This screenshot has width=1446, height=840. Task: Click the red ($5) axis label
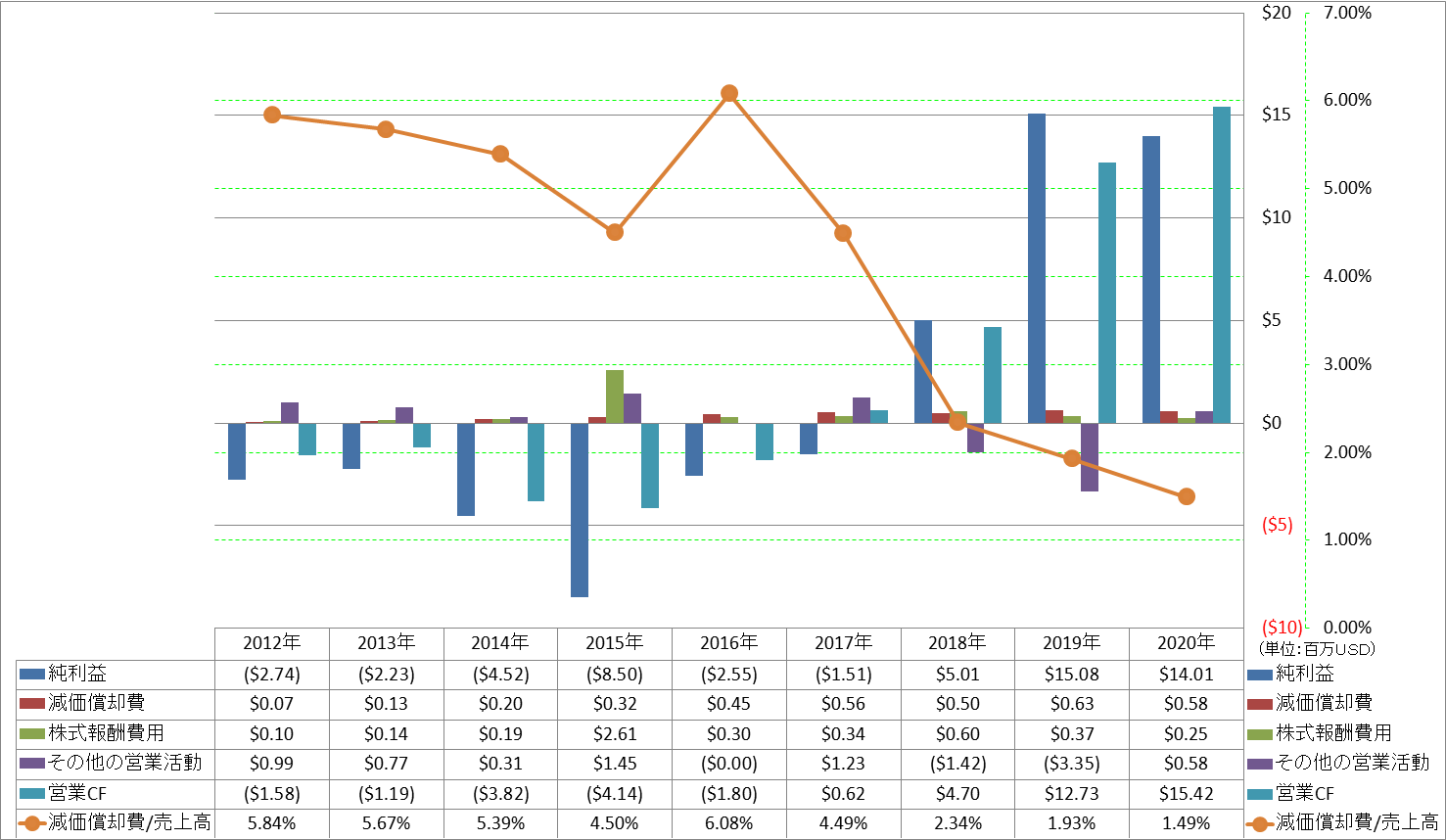click(x=1277, y=525)
